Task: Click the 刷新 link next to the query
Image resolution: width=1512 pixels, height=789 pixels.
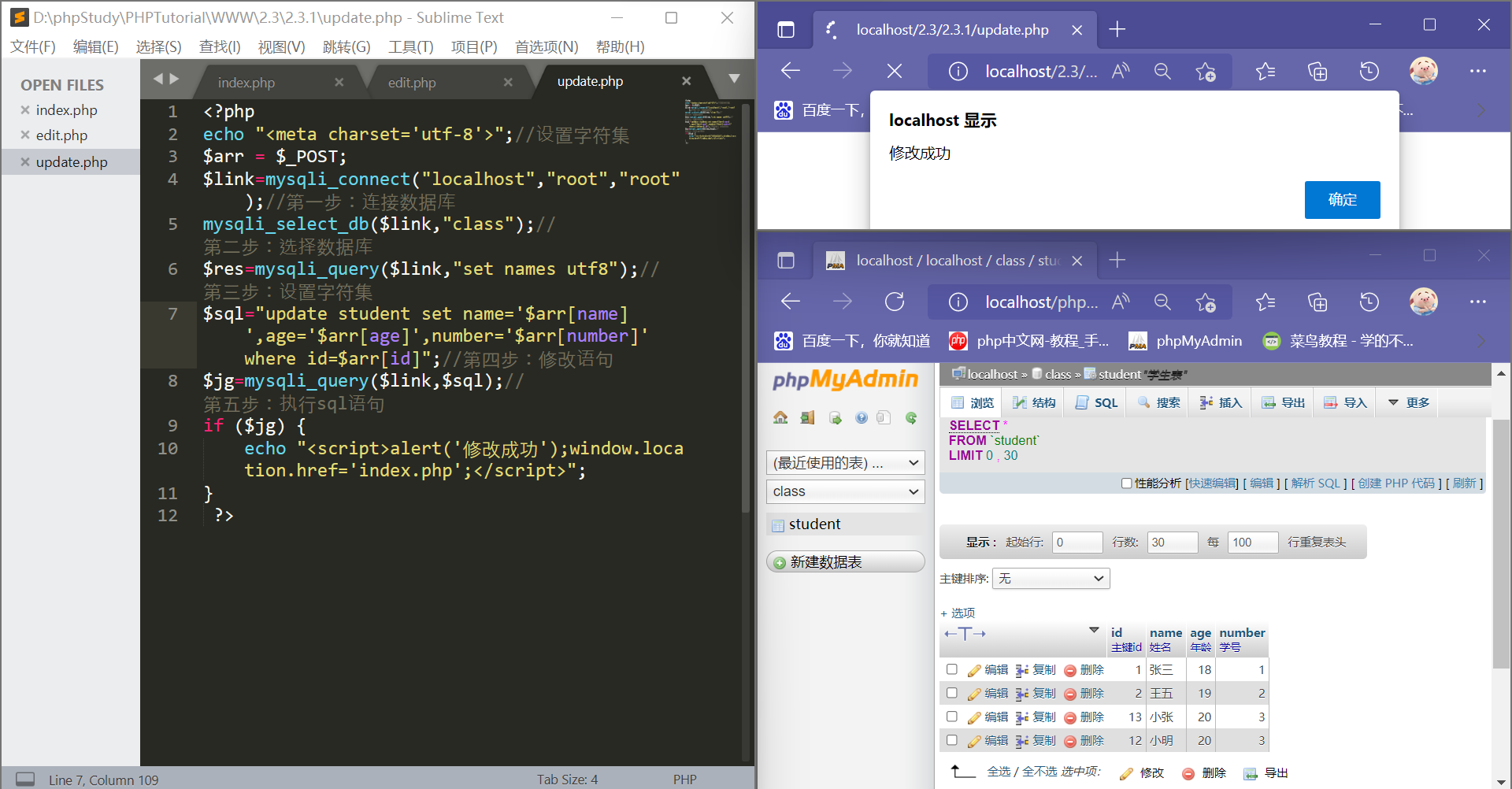Action: click(1464, 483)
